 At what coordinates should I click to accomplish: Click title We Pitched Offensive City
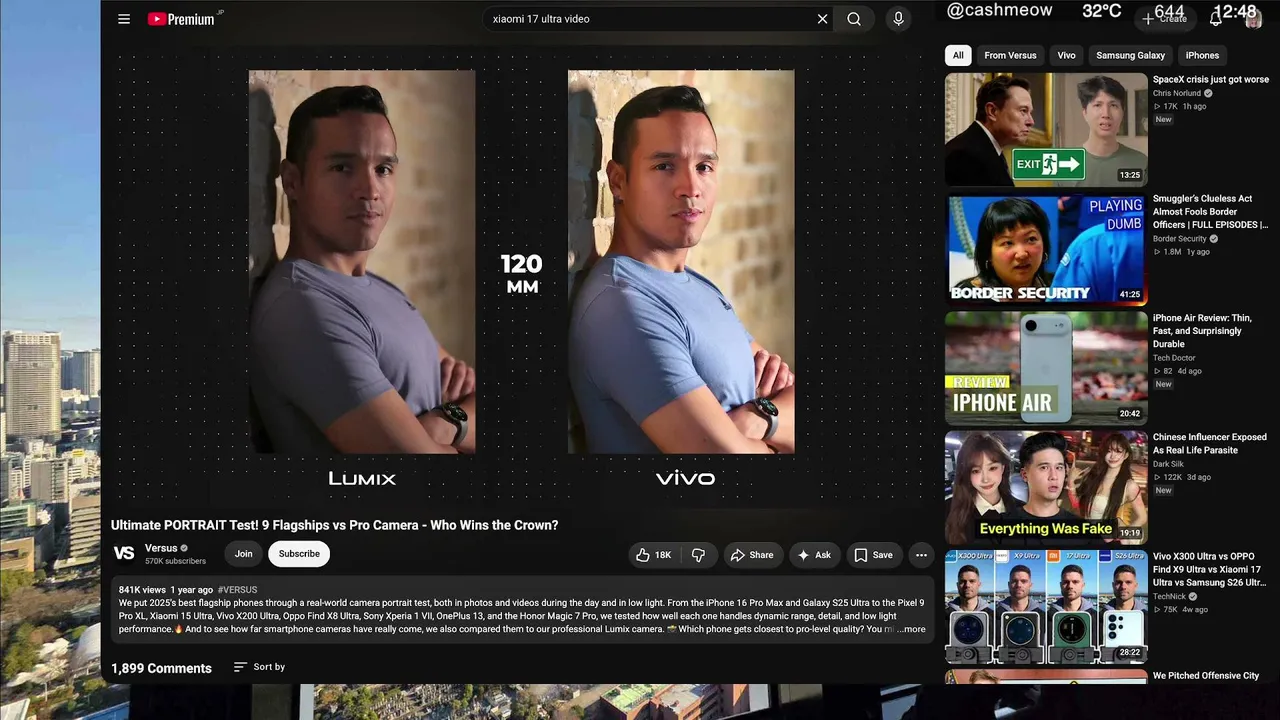pos(1206,676)
